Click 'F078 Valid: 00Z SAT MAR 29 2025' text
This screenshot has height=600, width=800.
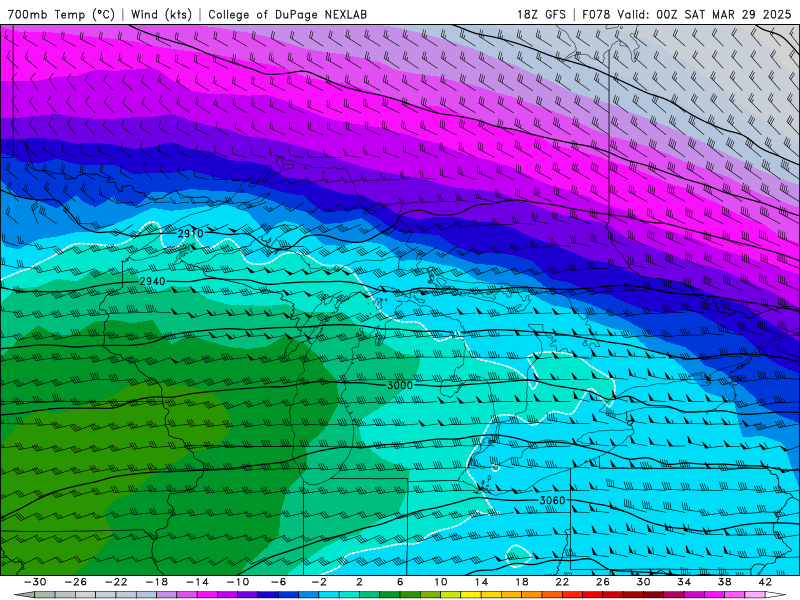(x=687, y=14)
